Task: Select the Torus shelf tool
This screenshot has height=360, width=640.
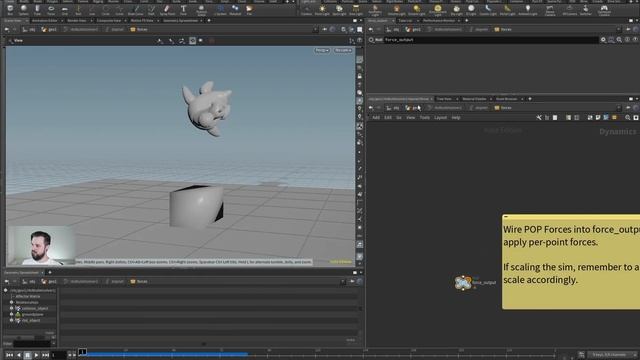Action: [51, 9]
